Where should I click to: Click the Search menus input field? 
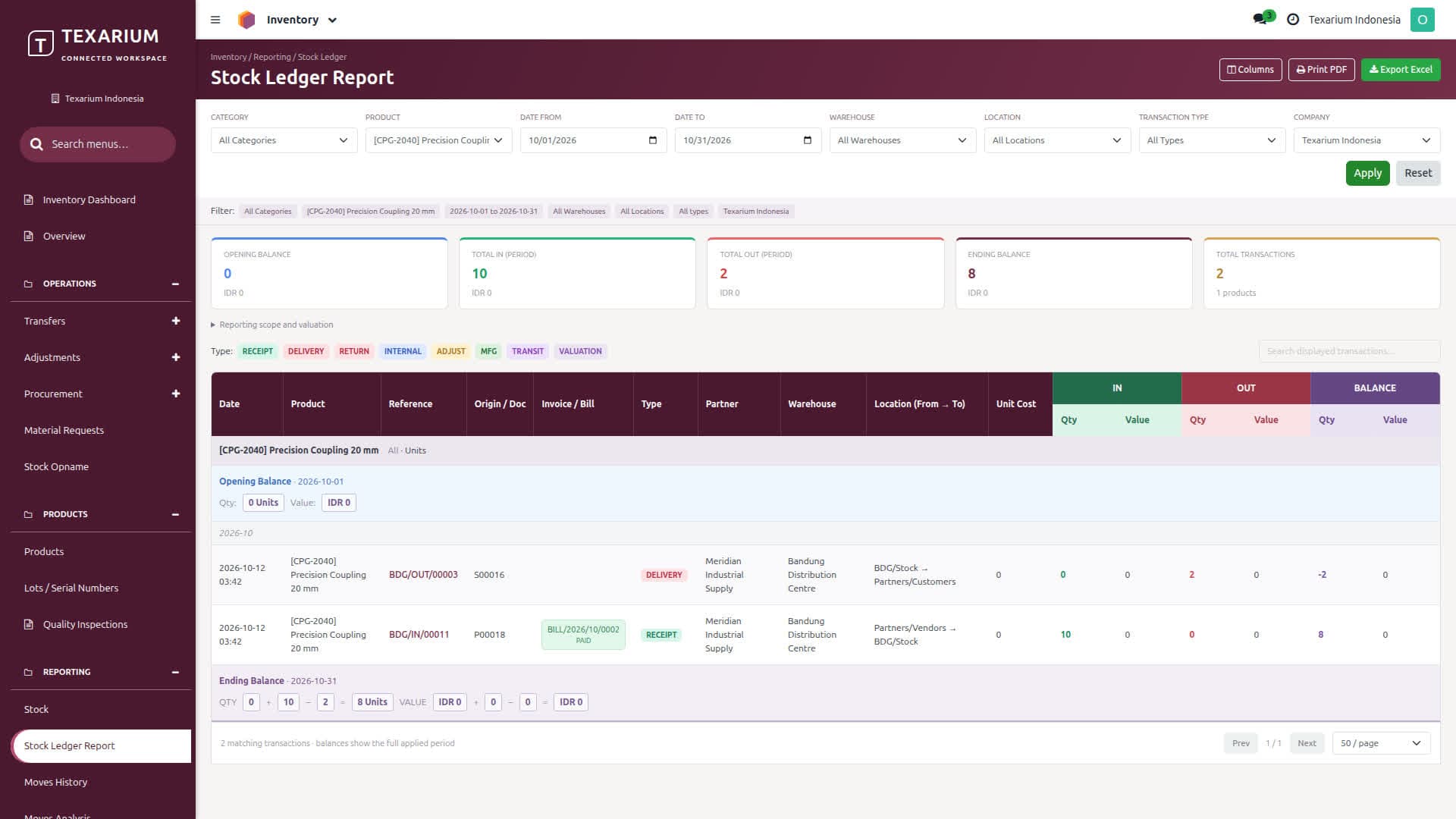(98, 144)
